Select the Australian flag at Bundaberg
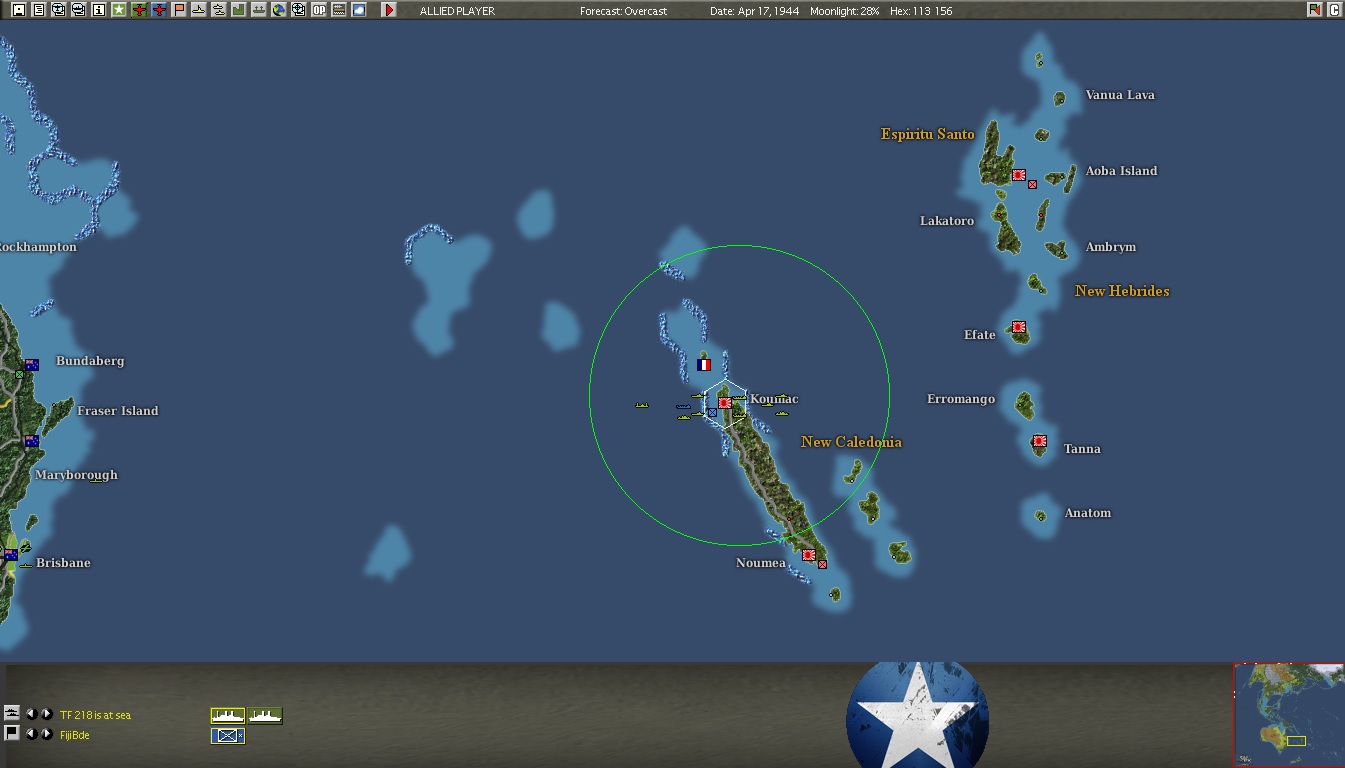The image size is (1345, 768). click(x=32, y=365)
